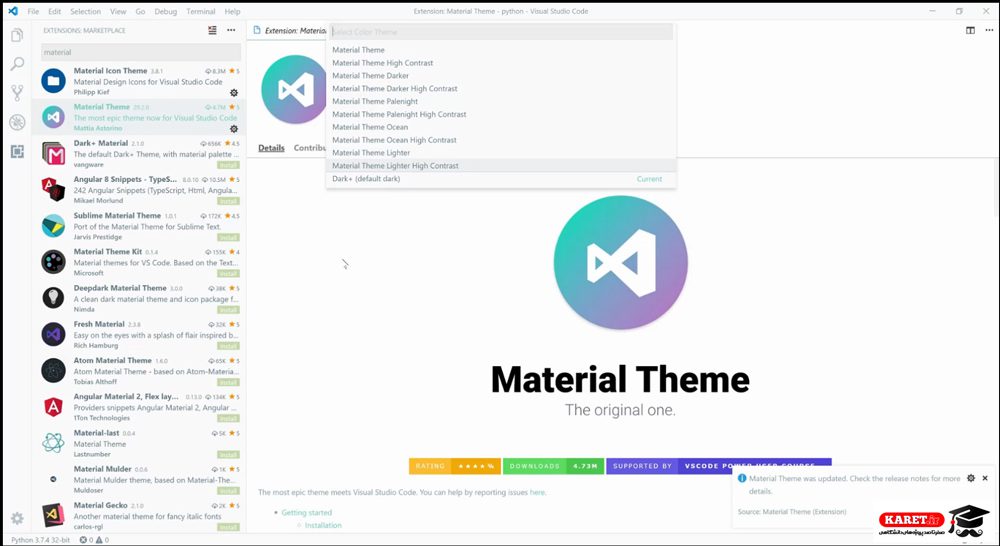Open the Extensions view in activity bar
This screenshot has height=546, width=1000.
click(17, 151)
